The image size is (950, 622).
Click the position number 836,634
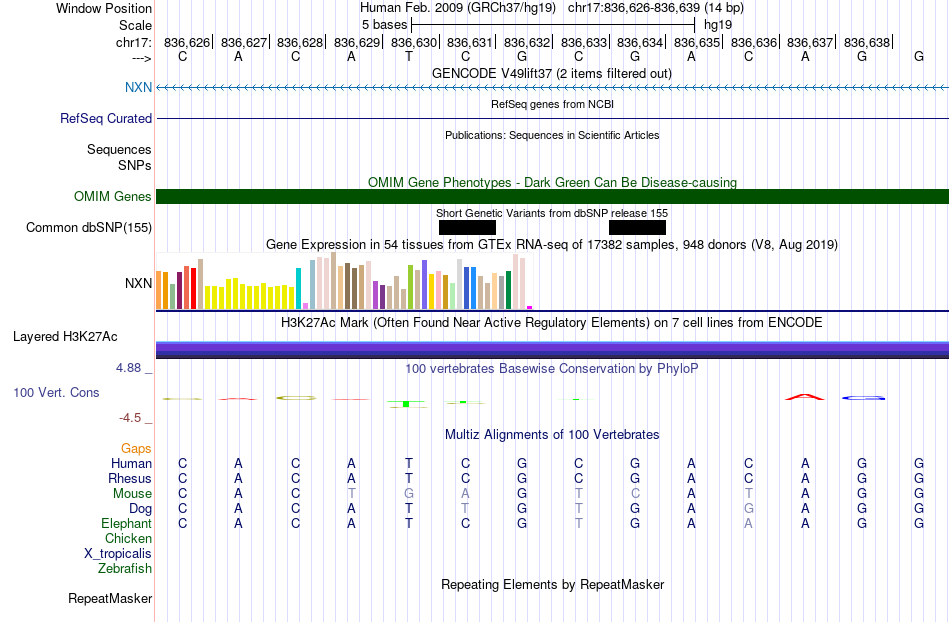tap(640, 42)
